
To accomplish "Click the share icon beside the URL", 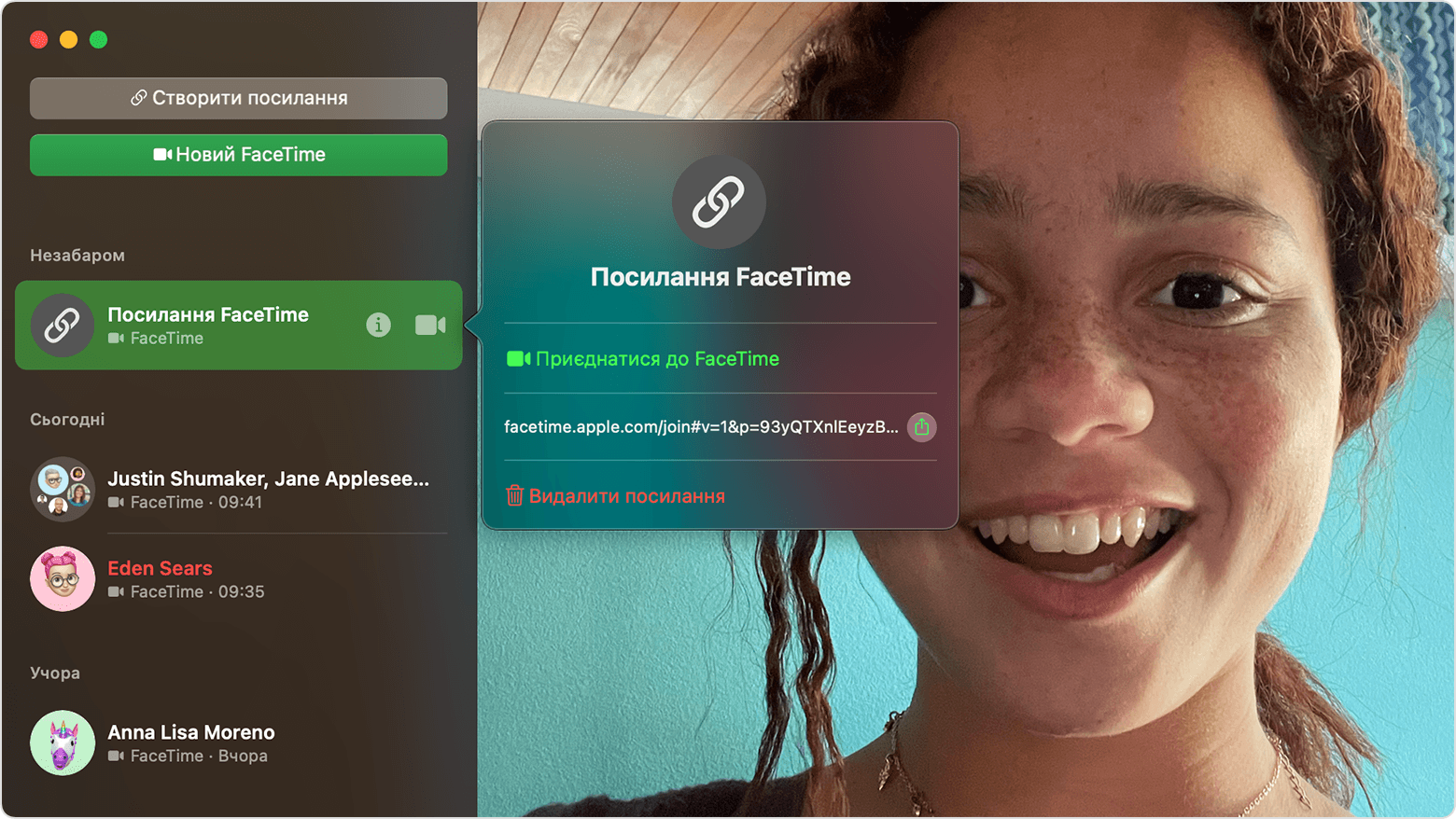I will [921, 427].
